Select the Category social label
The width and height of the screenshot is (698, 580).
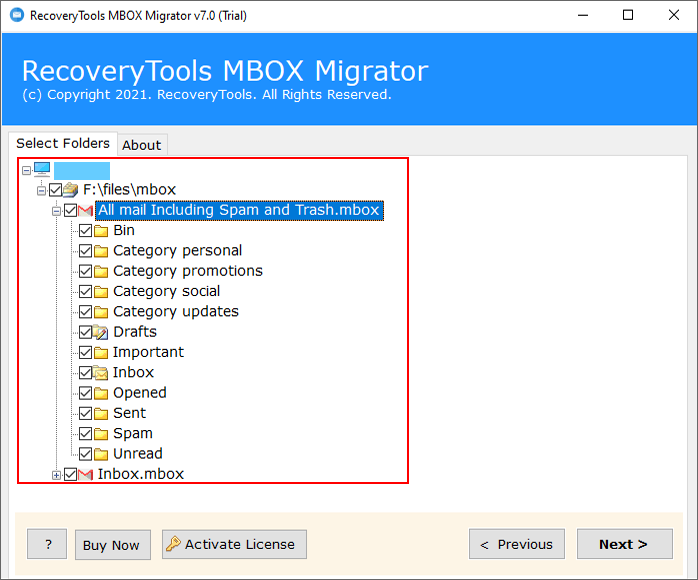166,292
